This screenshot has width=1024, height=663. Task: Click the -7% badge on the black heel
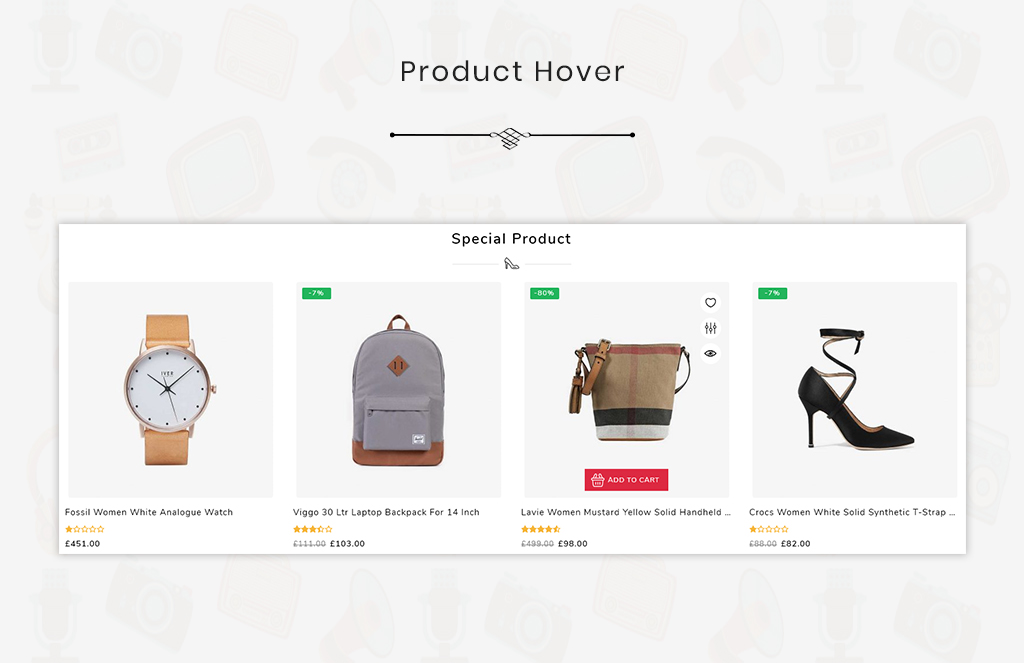click(773, 293)
